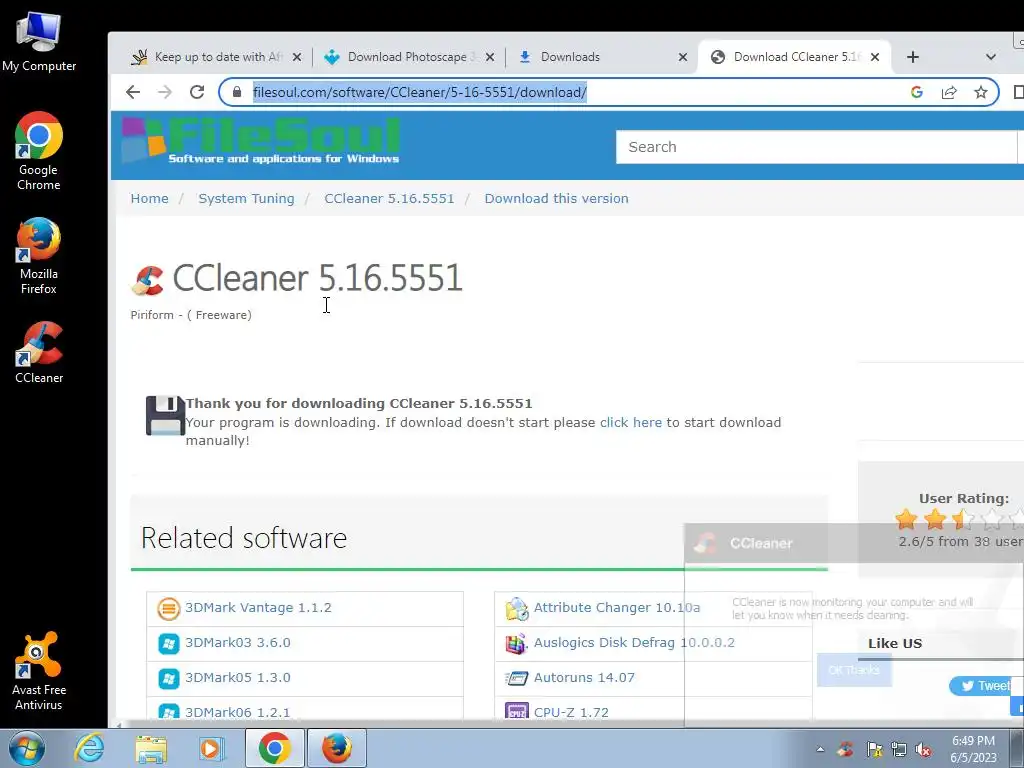The height and width of the screenshot is (768, 1024).
Task: Expand tab search chevron
Action: tap(991, 57)
